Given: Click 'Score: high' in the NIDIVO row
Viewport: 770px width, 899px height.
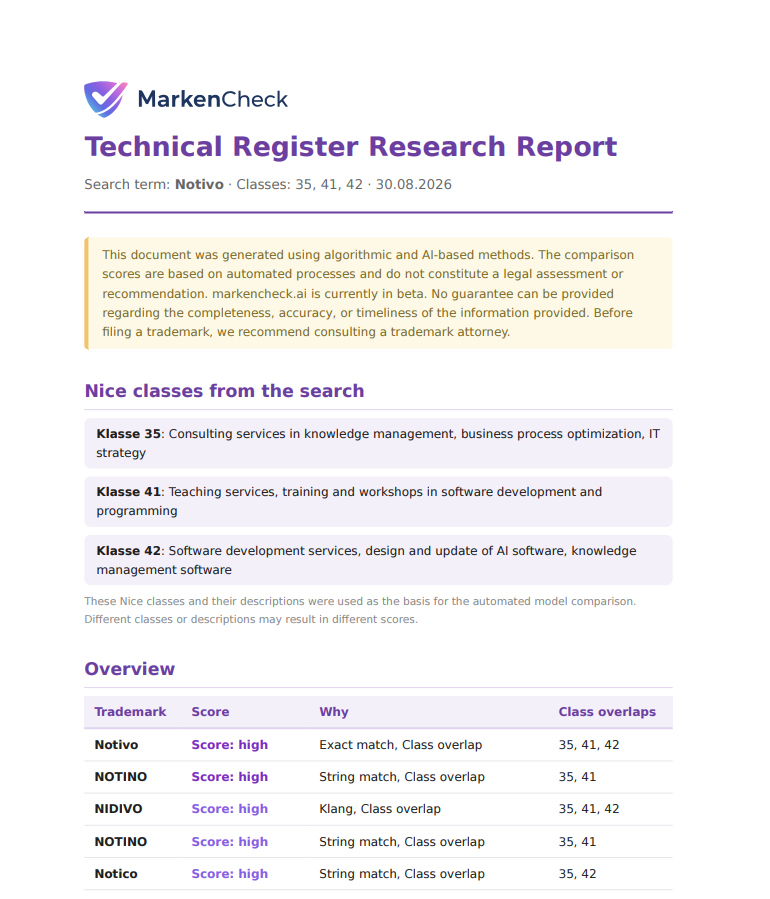Looking at the screenshot, I should click(x=229, y=809).
